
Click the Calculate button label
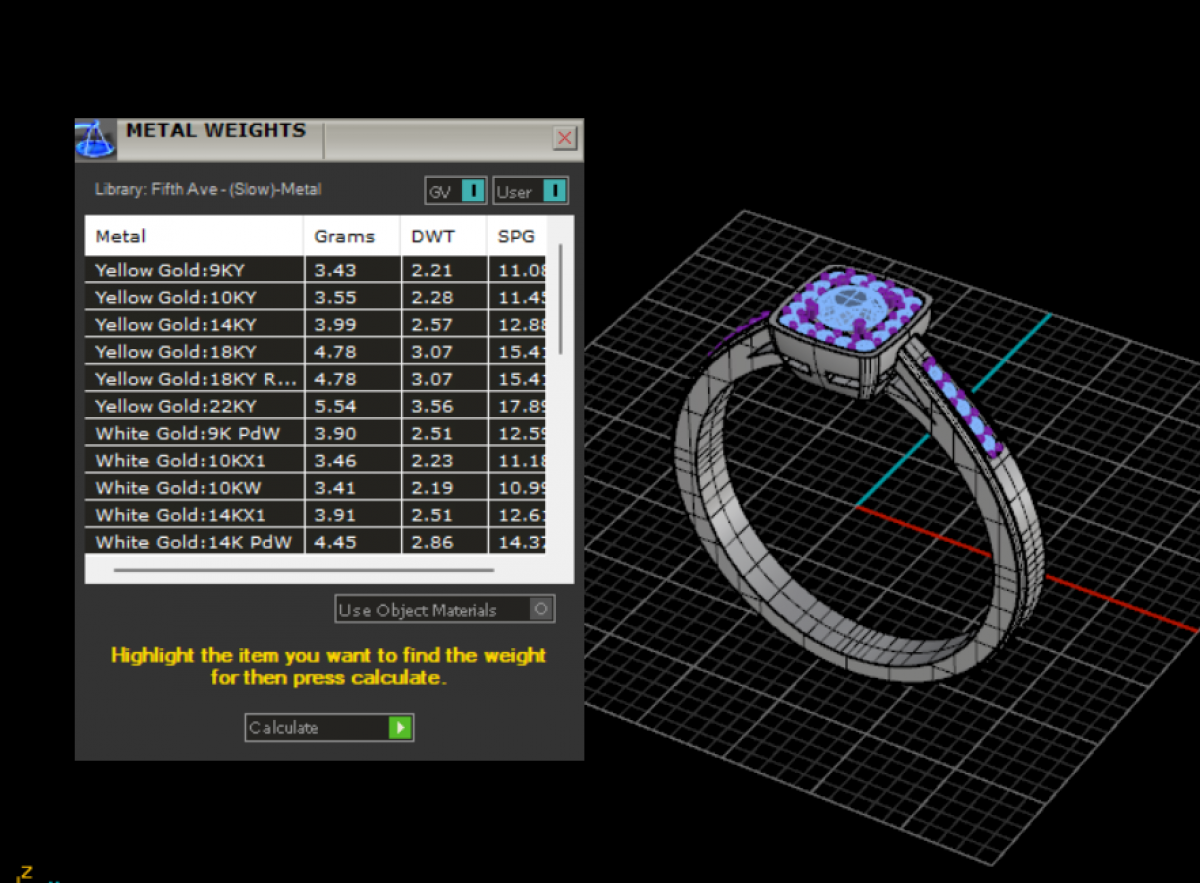tap(284, 728)
